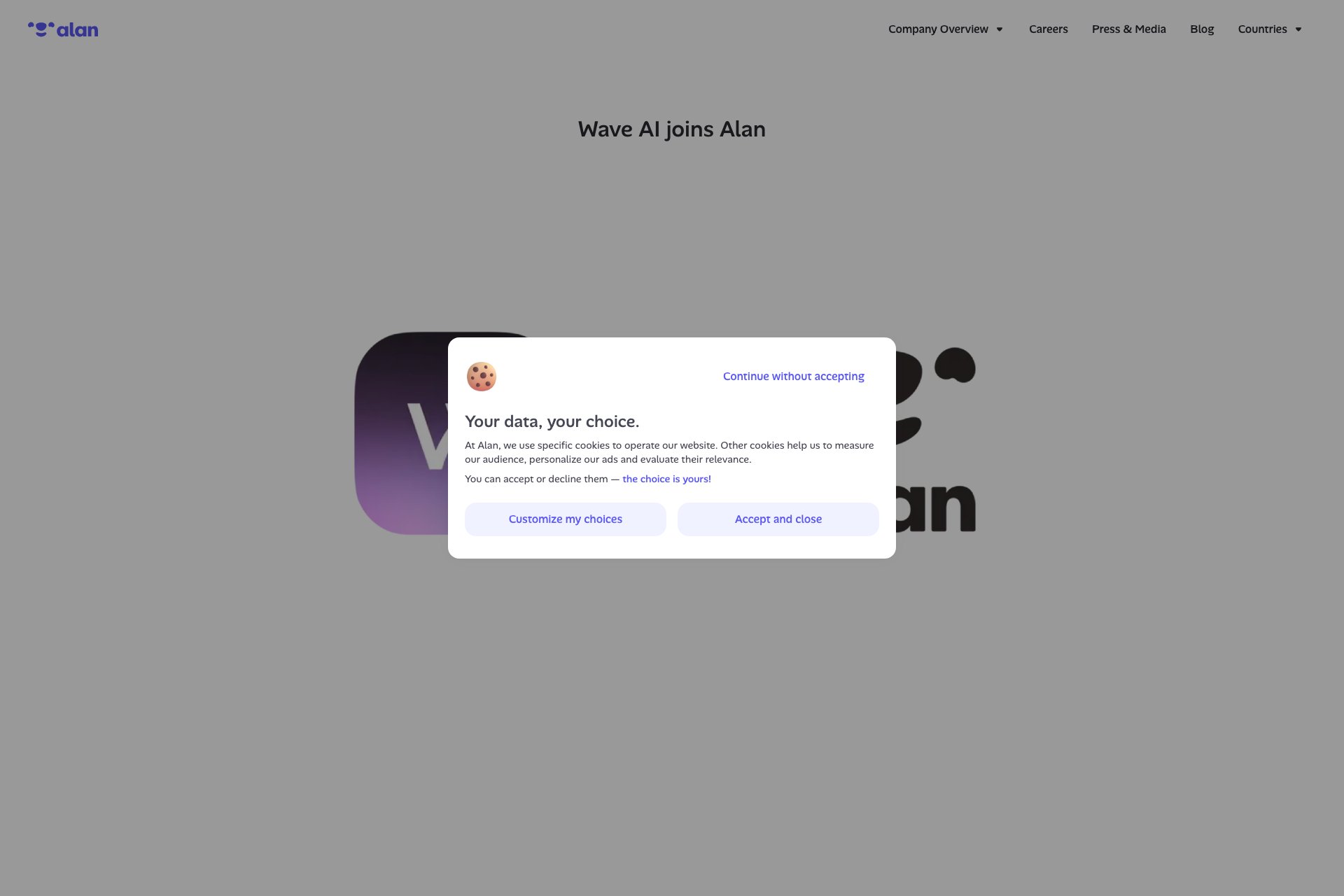Expand the Company Overview dropdown arrow

tap(1000, 29)
